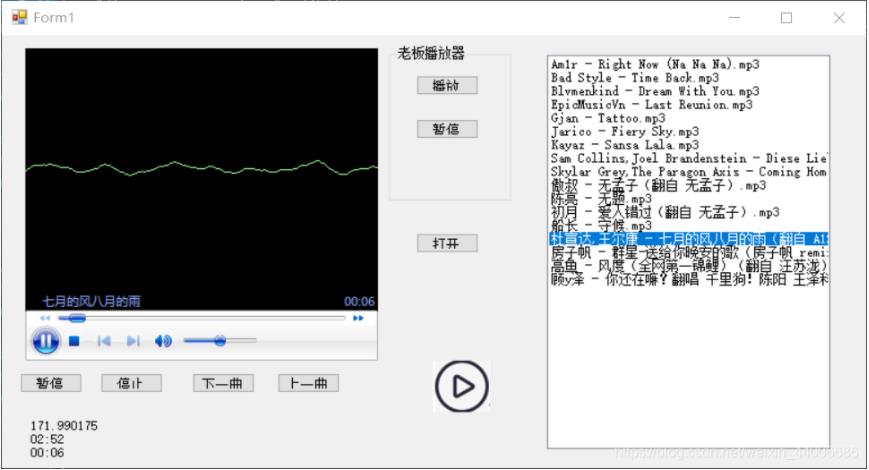869x470 pixels.
Task: Select 'Jarico - Fiery Sky.mp3' from list
Action: click(624, 131)
